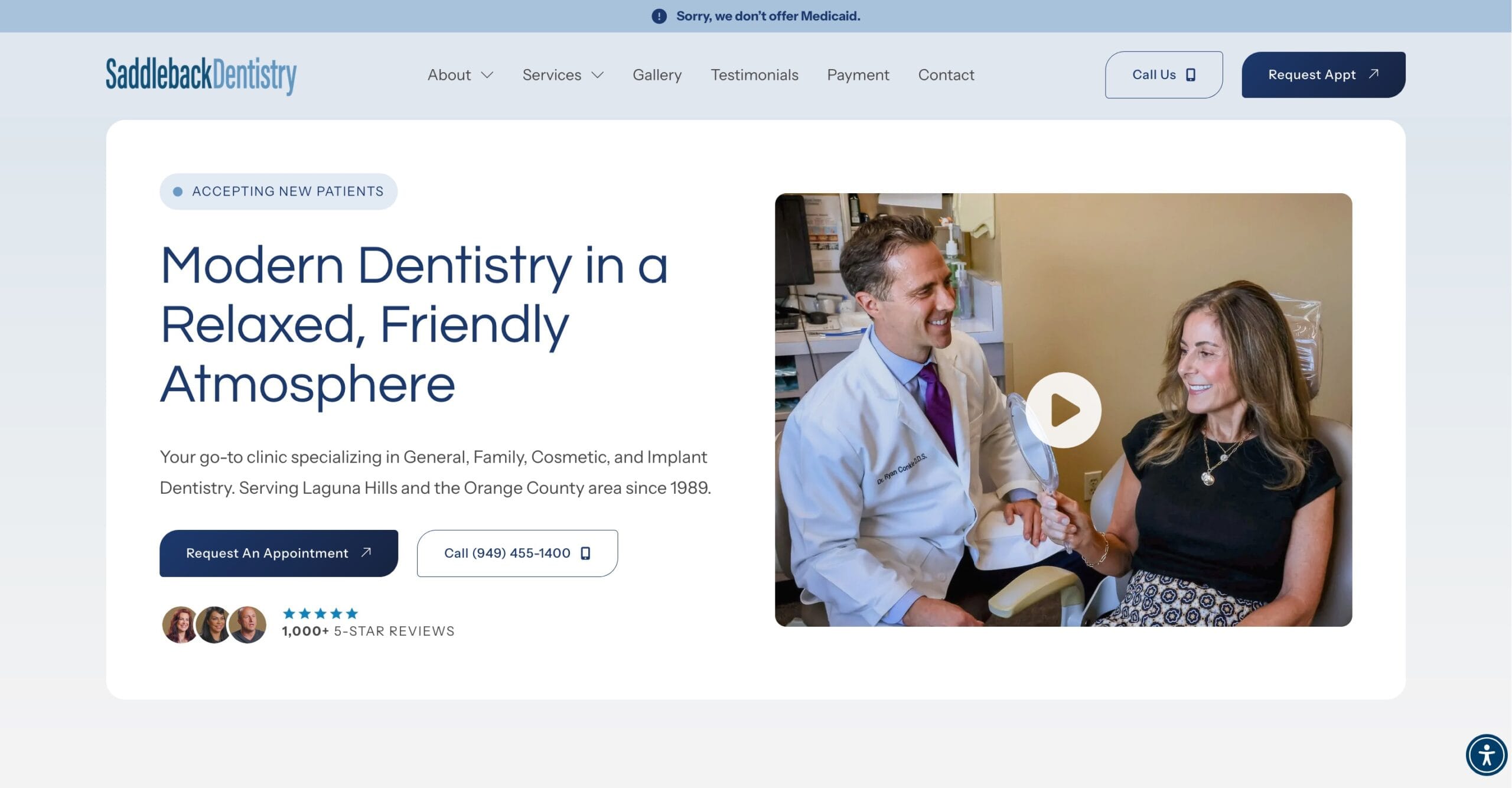The height and width of the screenshot is (788, 1512).
Task: Click the Accepting New Patients badge
Action: 278,191
